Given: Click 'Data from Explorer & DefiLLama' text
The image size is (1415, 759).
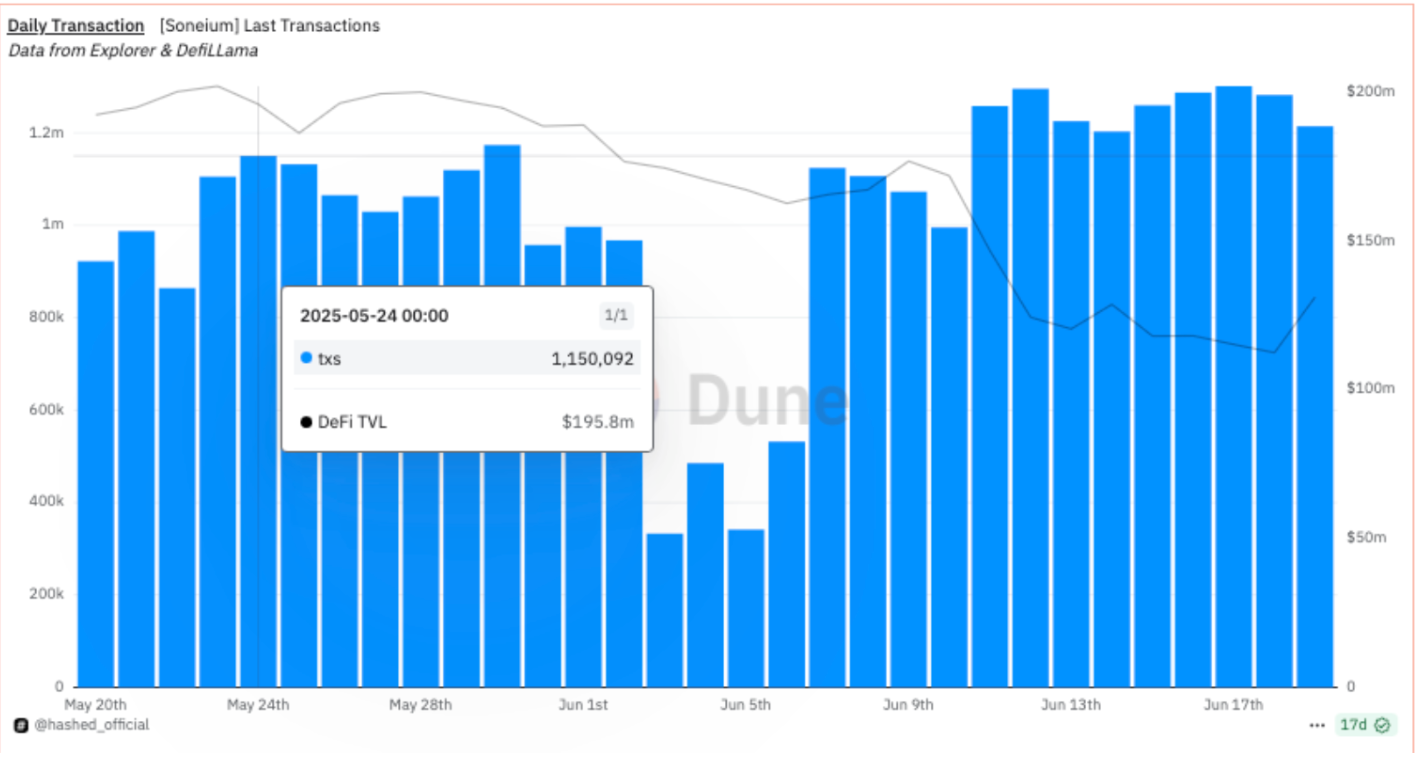Looking at the screenshot, I should [x=133, y=50].
